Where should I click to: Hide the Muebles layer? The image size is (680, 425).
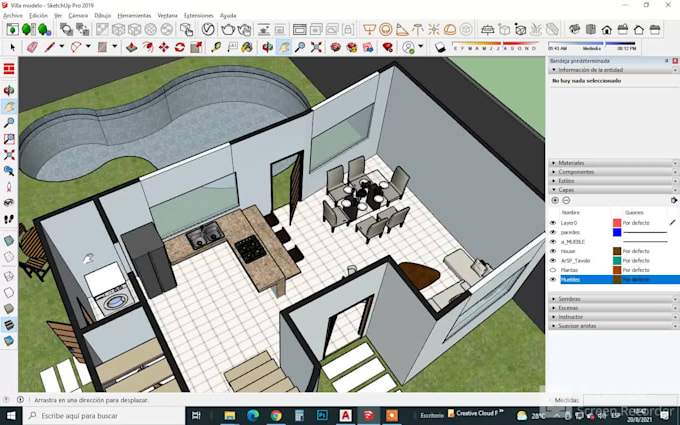553,280
